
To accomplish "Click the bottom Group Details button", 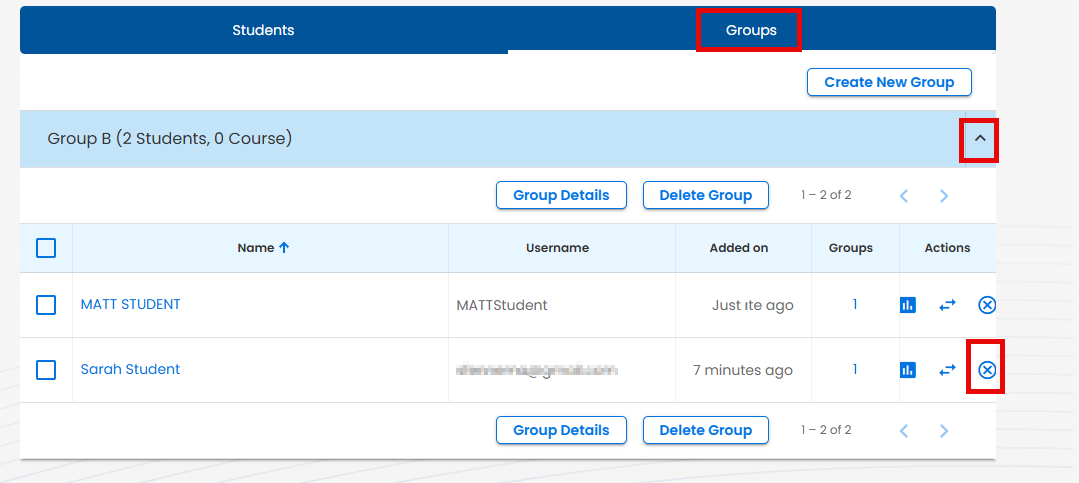I will 561,430.
